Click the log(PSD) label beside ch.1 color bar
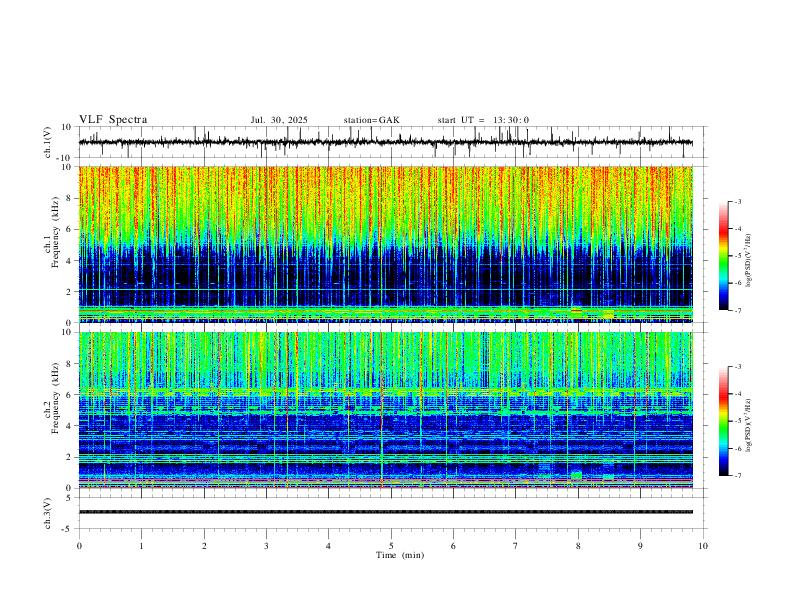The width and height of the screenshot is (792, 612). 749,261
